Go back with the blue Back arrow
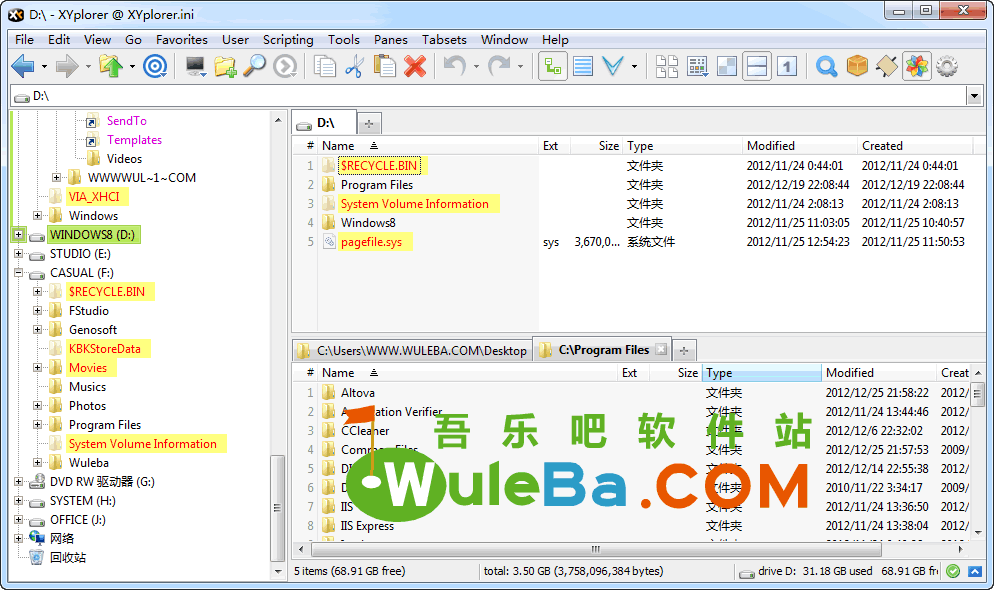This screenshot has width=994, height=590. 23,66
